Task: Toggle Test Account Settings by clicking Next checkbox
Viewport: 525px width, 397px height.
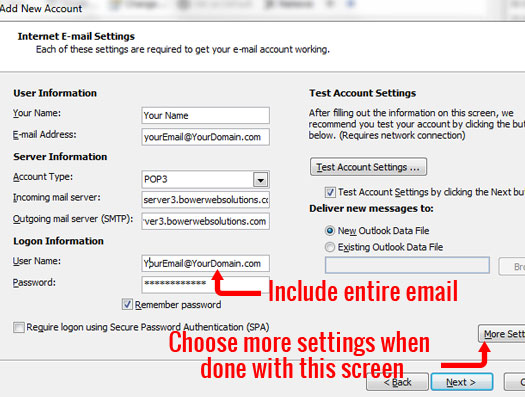Action: tap(330, 192)
